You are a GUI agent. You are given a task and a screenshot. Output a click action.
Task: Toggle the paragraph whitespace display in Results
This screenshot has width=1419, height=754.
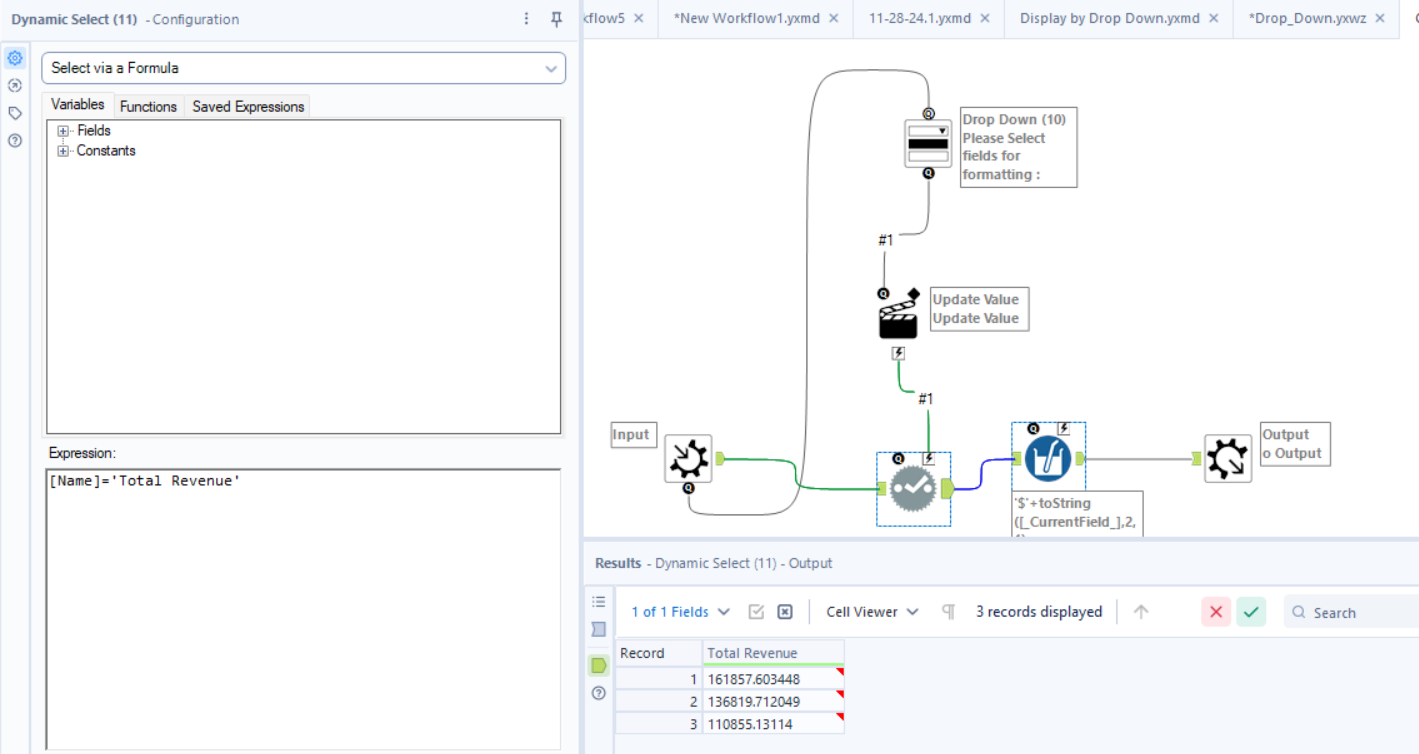coord(946,611)
